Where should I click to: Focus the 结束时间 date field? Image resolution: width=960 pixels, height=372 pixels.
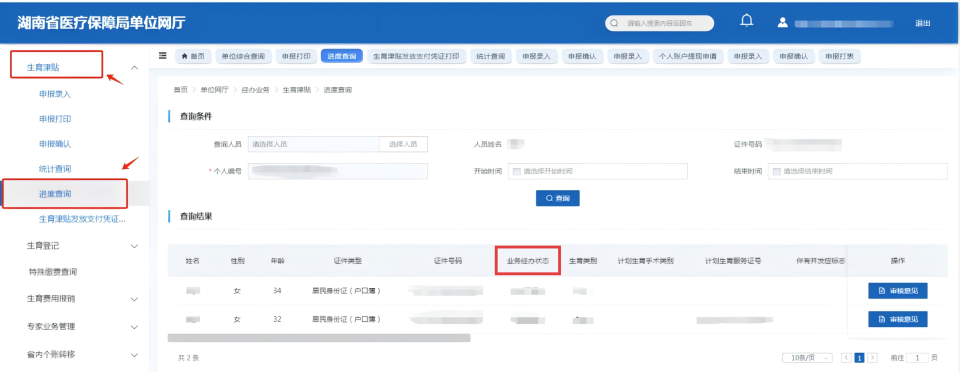[x=857, y=171]
